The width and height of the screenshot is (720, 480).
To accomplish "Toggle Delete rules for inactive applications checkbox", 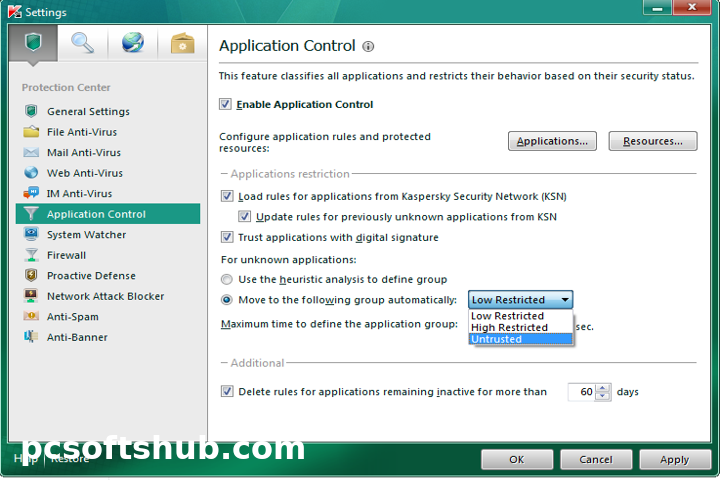I will 227,391.
